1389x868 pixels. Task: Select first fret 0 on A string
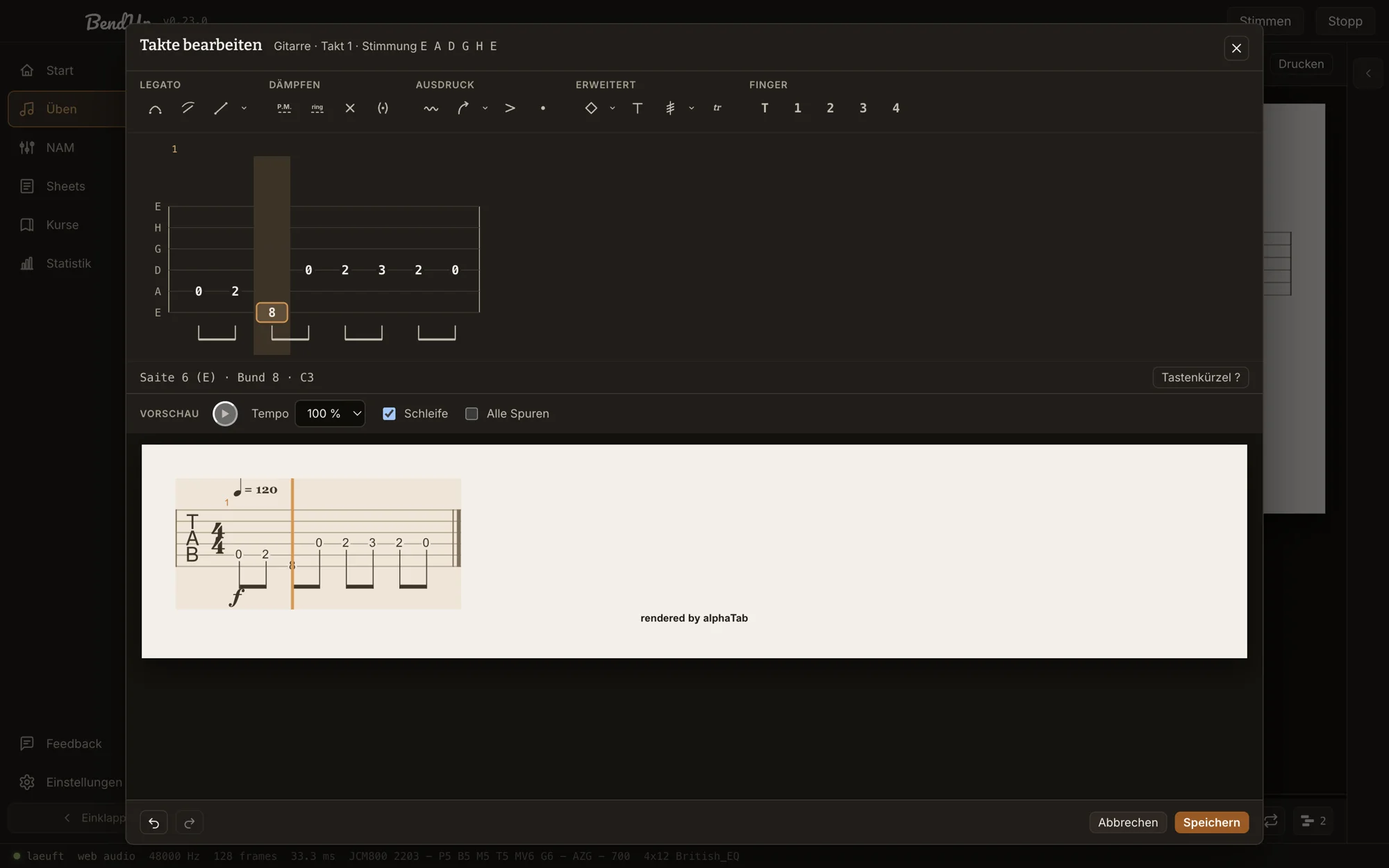199,291
